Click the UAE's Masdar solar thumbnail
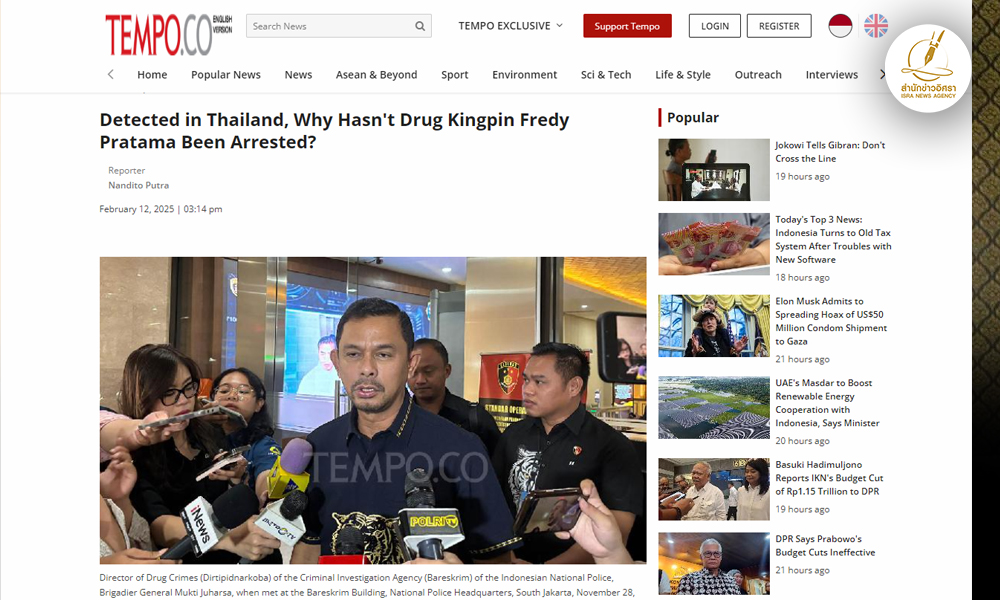Viewport: 1000px width, 600px height. point(714,407)
